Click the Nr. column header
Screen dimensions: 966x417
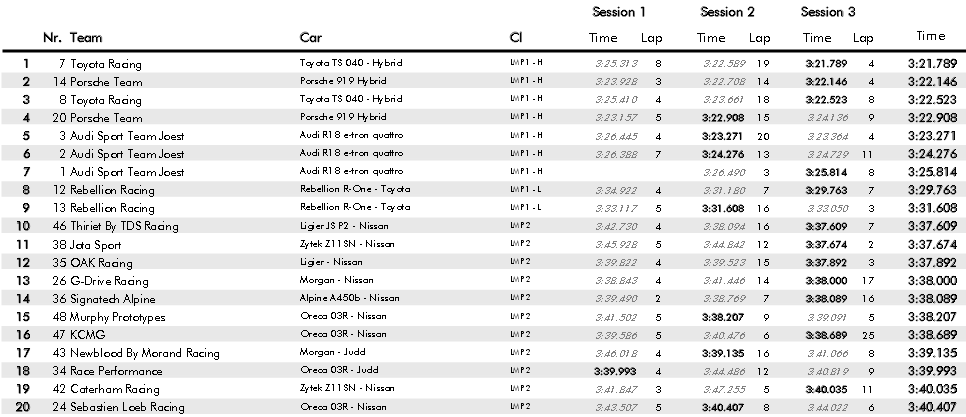tap(52, 38)
